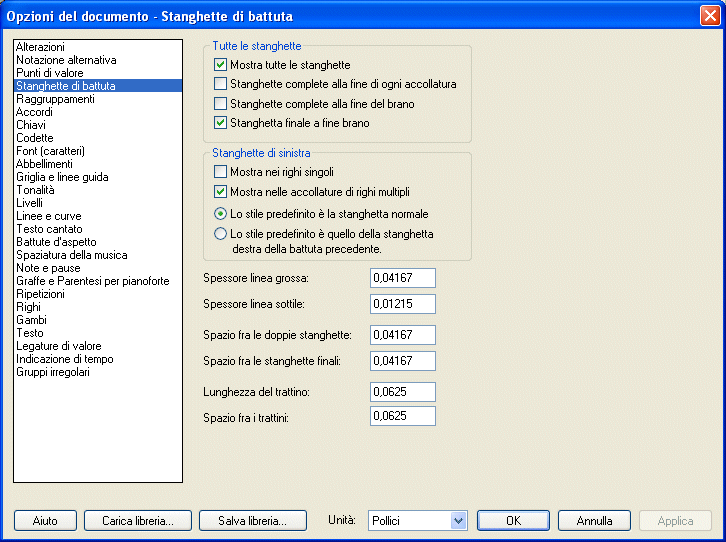Toggle Mostra tutte le stanghette checkbox
Image resolution: width=726 pixels, height=542 pixels.
tap(220, 65)
